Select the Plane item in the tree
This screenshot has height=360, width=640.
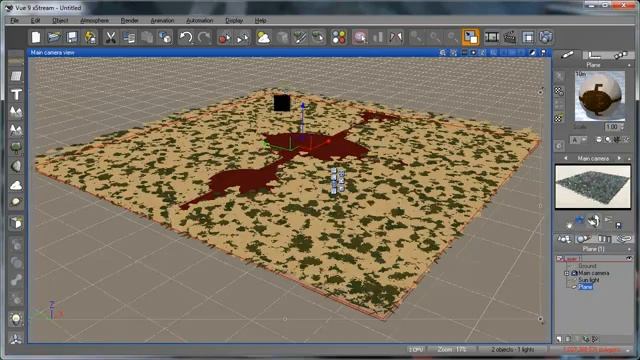(585, 287)
